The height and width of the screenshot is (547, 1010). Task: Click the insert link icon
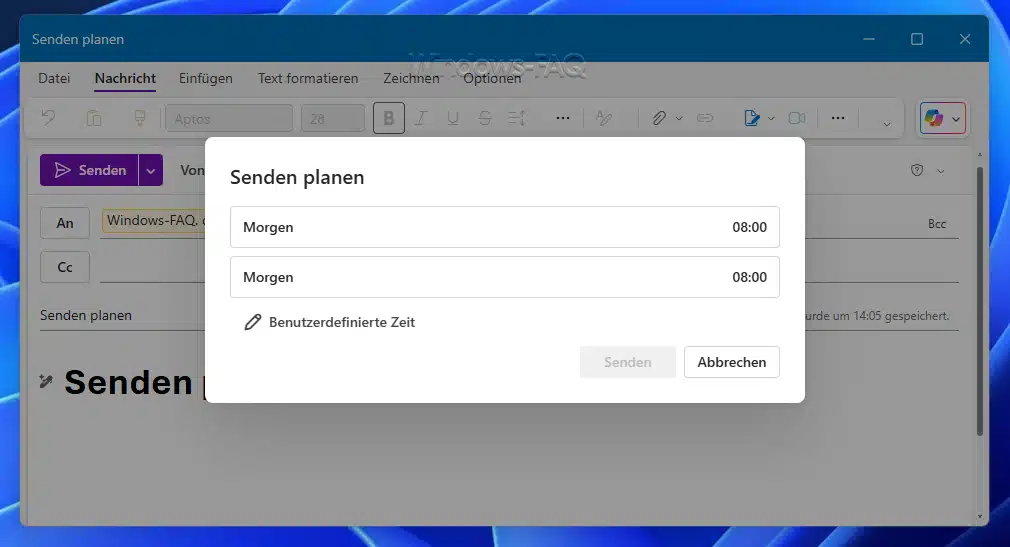(x=705, y=118)
